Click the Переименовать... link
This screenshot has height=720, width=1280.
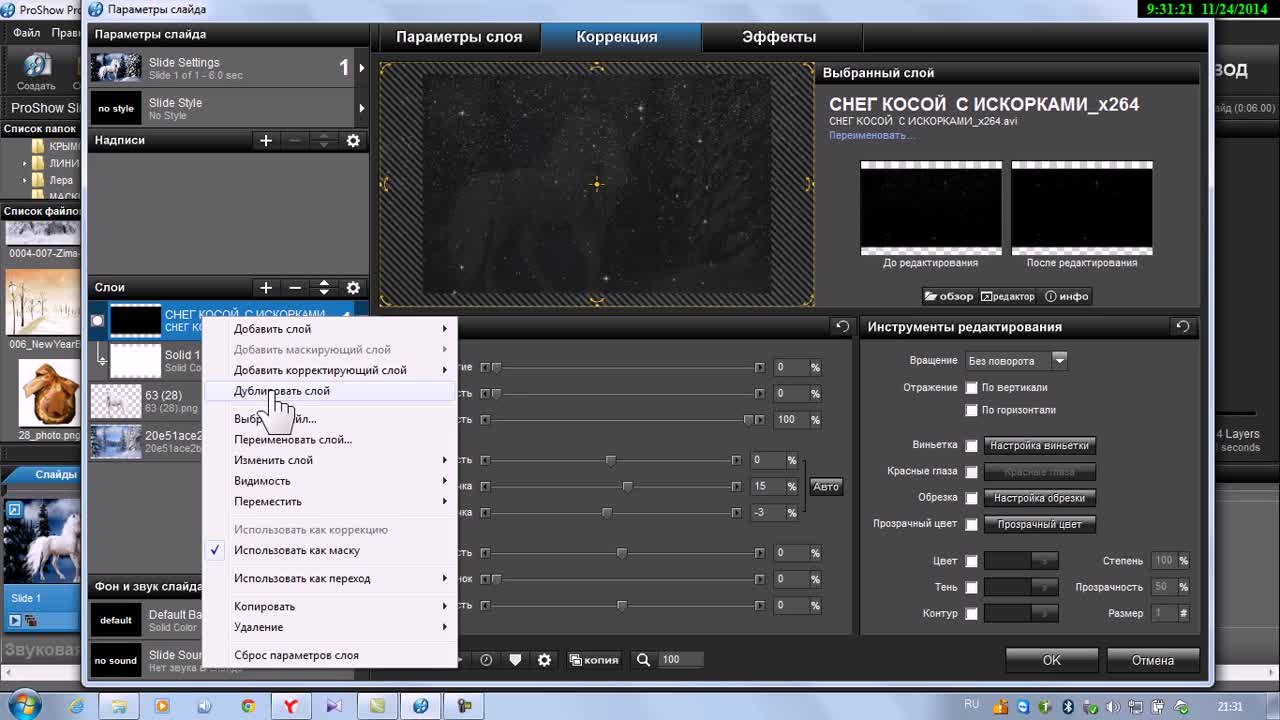871,135
